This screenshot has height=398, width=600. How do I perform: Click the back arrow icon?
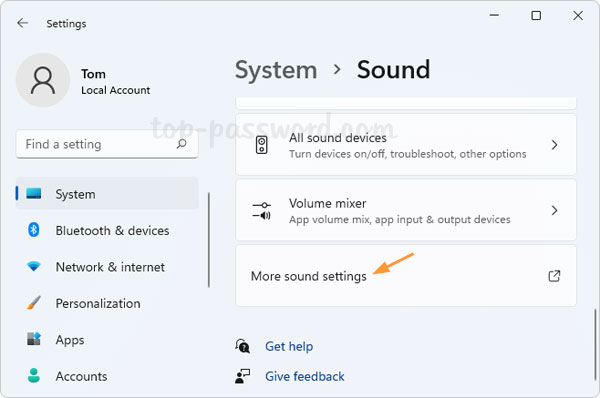(x=23, y=23)
